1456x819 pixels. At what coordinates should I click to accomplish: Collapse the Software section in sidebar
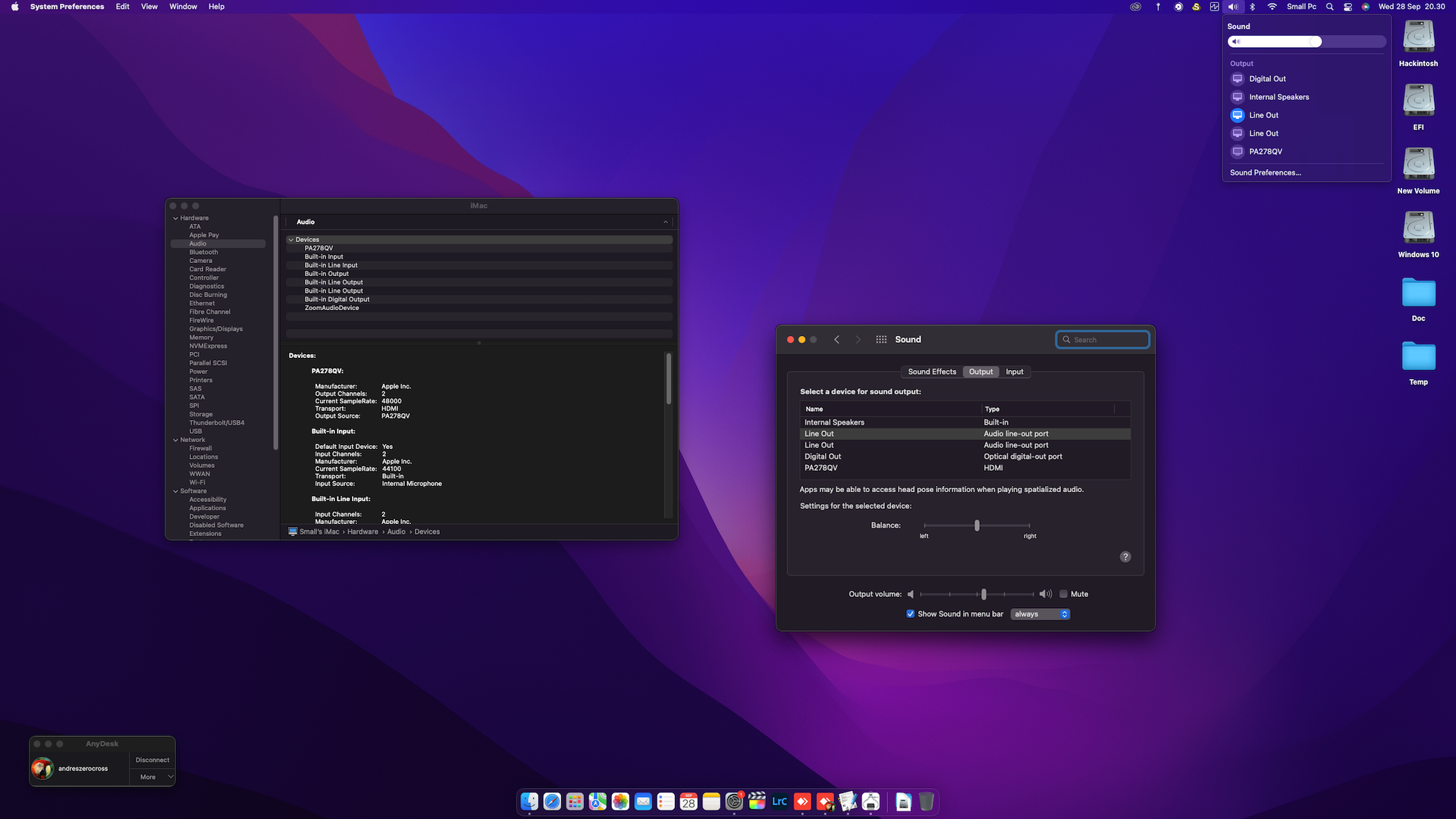[176, 491]
